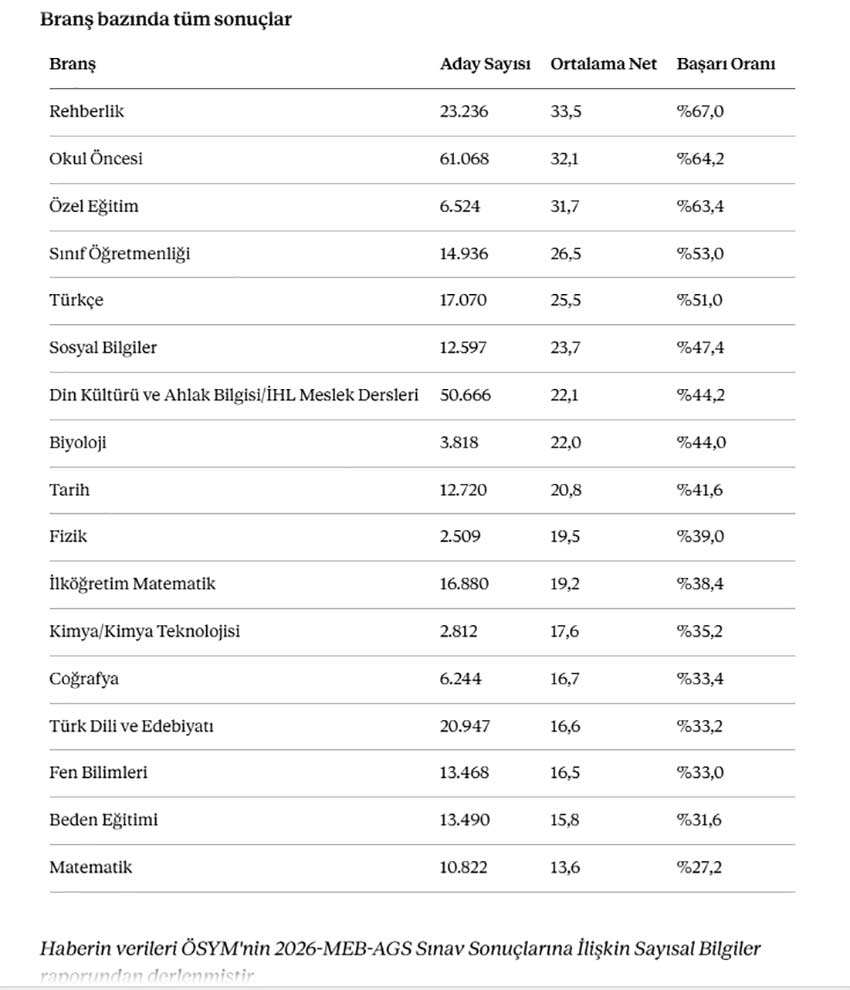
Task: Click the Ortalama Net column header
Action: tap(603, 64)
